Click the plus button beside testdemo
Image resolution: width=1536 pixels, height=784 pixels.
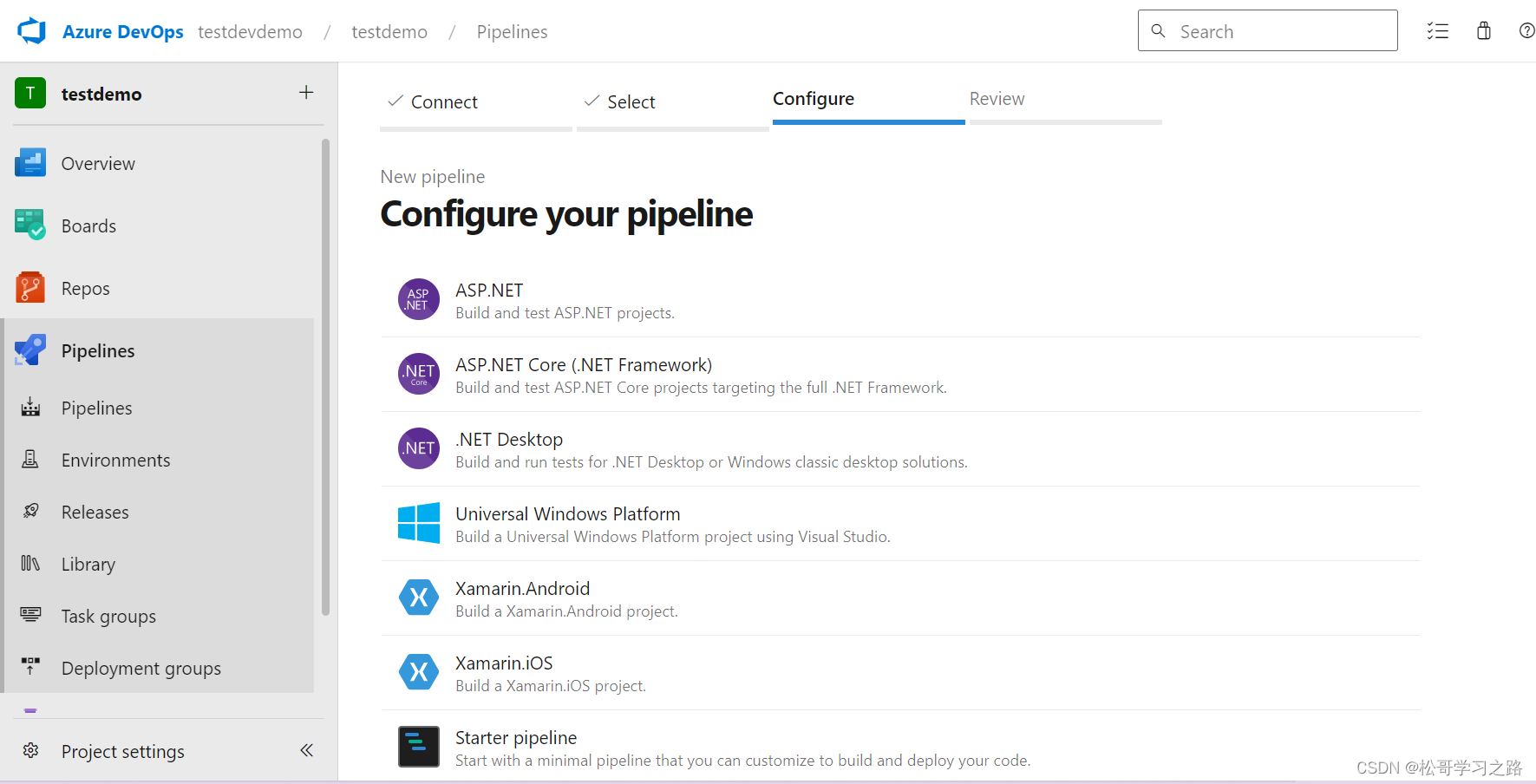(x=306, y=92)
